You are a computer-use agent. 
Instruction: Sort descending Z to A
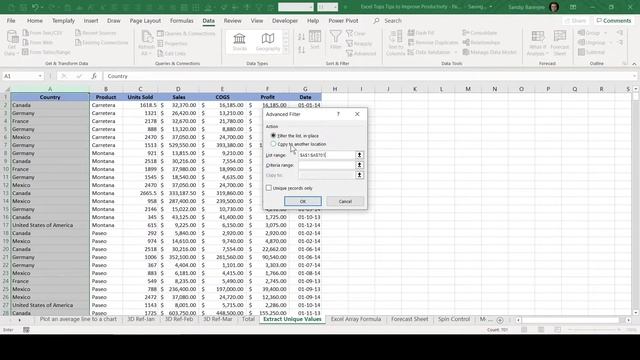tap(301, 50)
